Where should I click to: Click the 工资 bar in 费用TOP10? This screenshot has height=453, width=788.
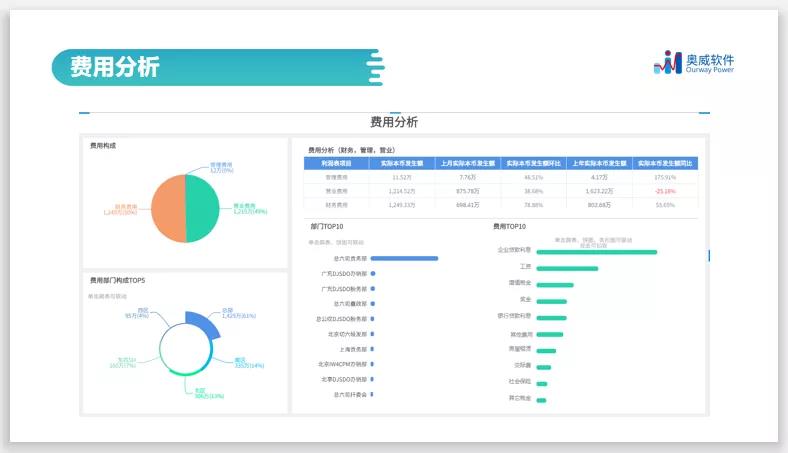click(x=567, y=268)
